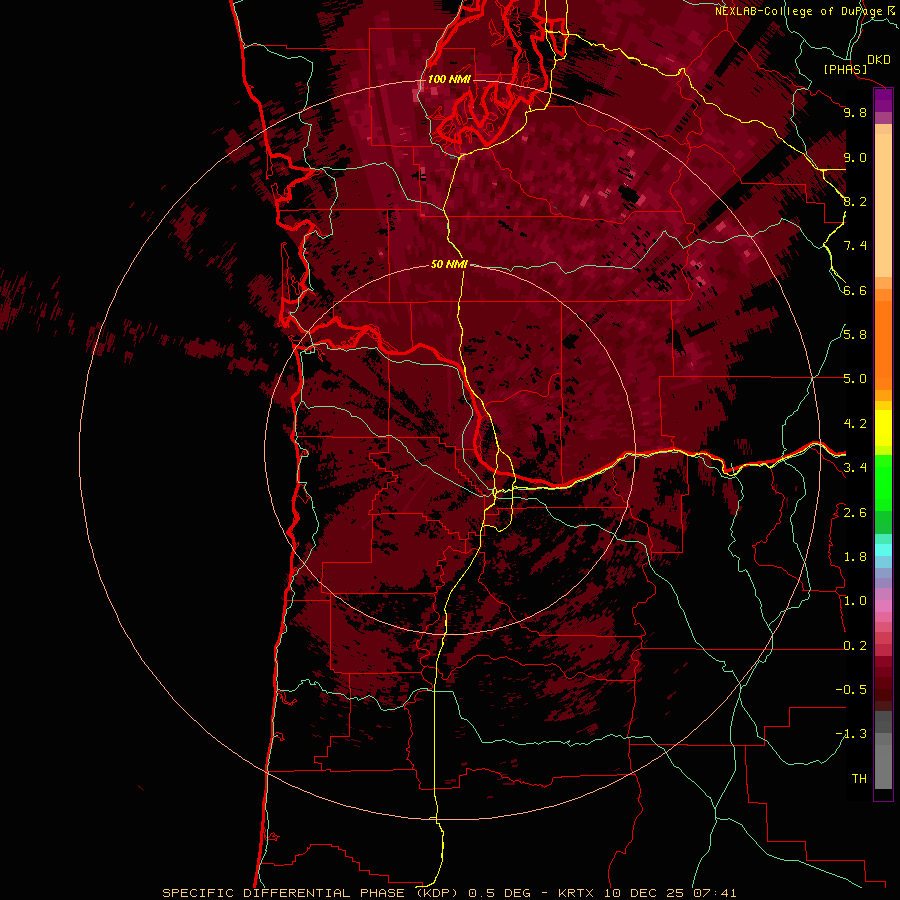Click the NEXLAB-College of DuPage credit text
Image resolution: width=900 pixels, height=900 pixels.
pyautogui.click(x=798, y=11)
